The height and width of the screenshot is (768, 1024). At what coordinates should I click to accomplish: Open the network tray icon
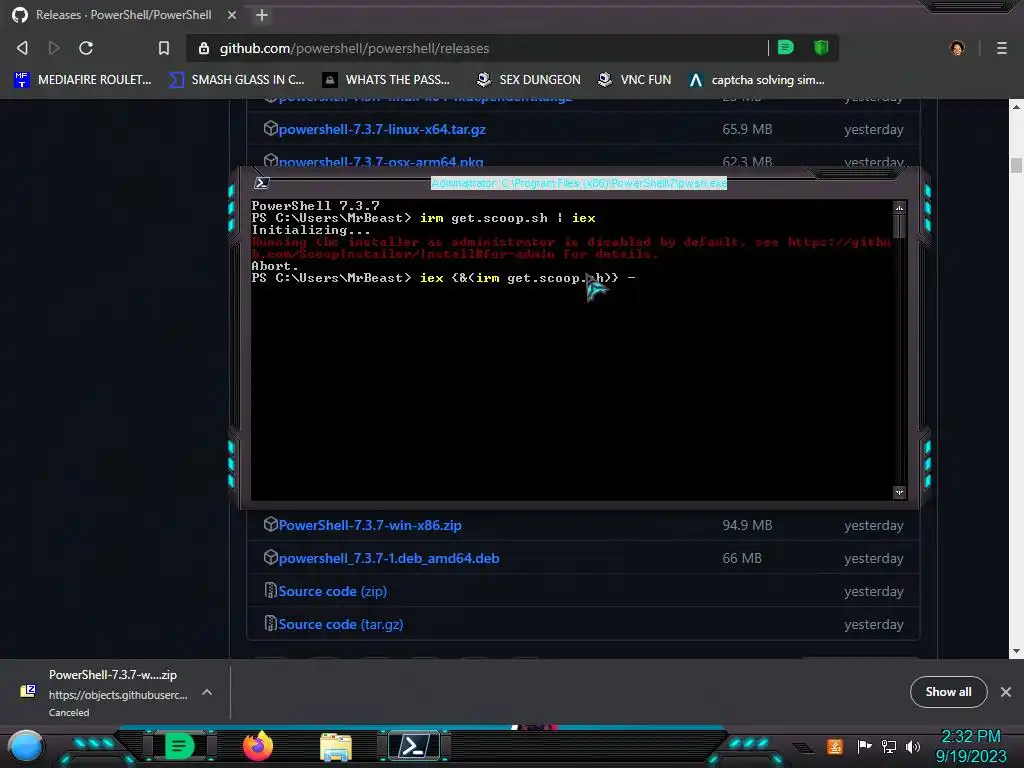[889, 746]
